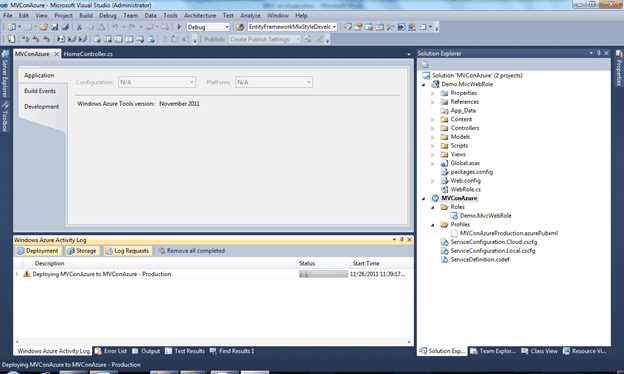Select MVConAzureProduction.azurePubxml file

coord(509,233)
